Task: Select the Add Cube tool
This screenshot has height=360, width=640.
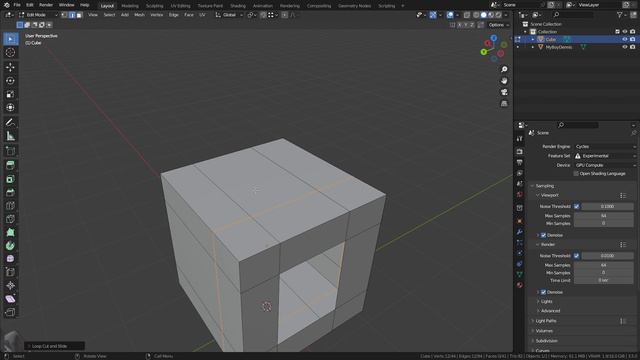Action: point(10,151)
